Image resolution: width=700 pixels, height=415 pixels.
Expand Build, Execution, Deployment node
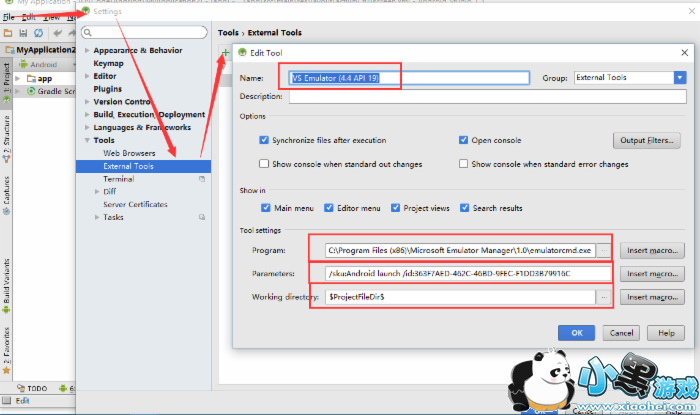87,115
